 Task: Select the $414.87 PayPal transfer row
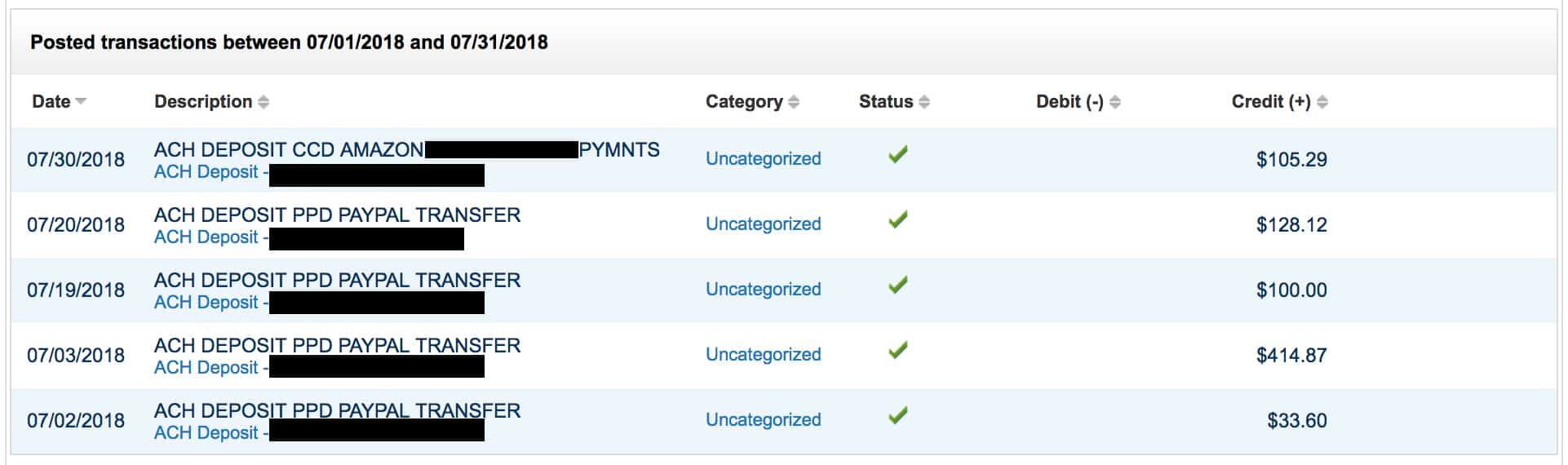coord(783,356)
